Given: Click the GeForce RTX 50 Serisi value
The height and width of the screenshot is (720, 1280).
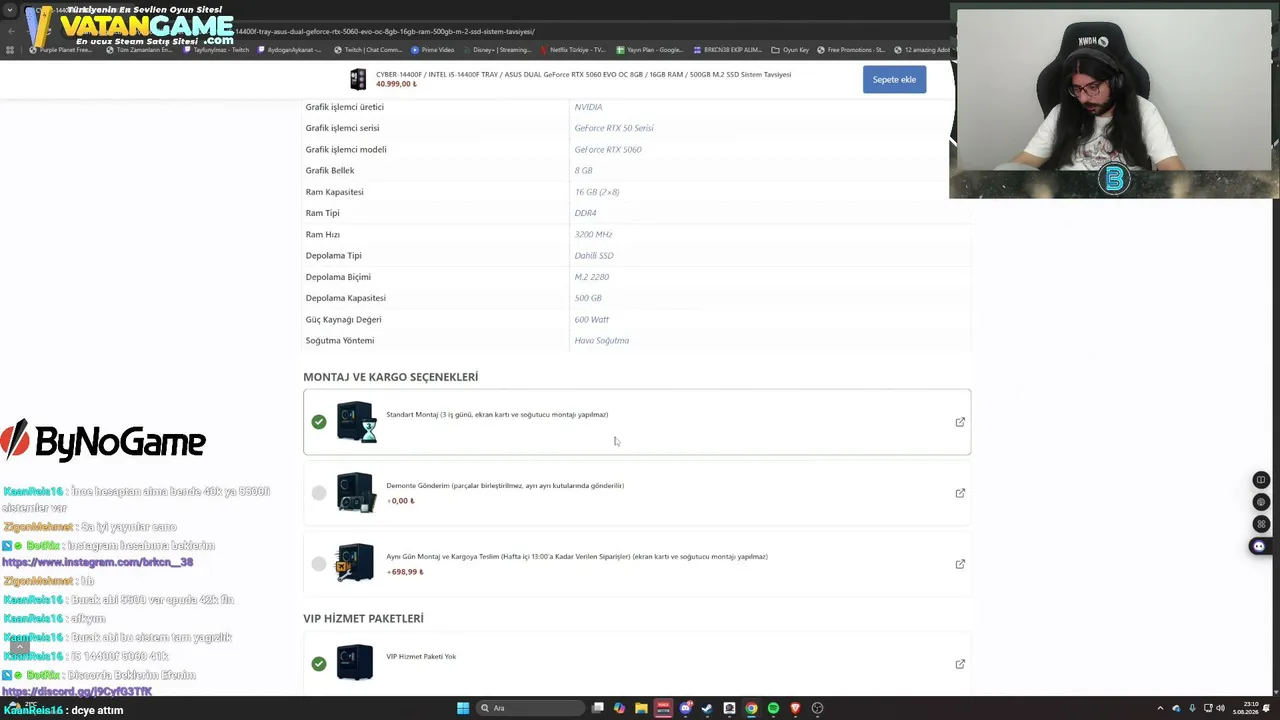Looking at the screenshot, I should click(614, 128).
